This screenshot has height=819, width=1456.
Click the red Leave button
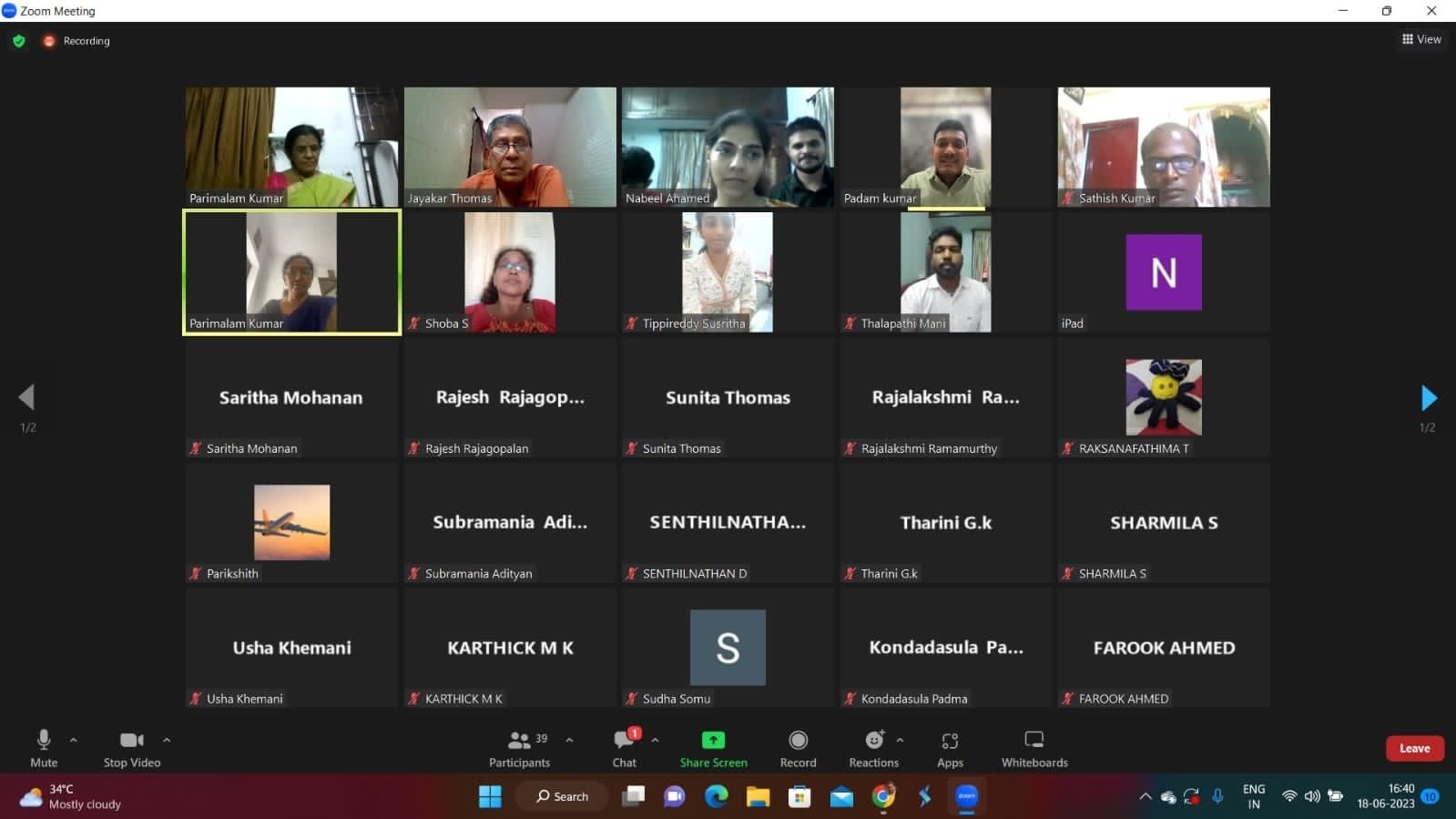(x=1414, y=748)
